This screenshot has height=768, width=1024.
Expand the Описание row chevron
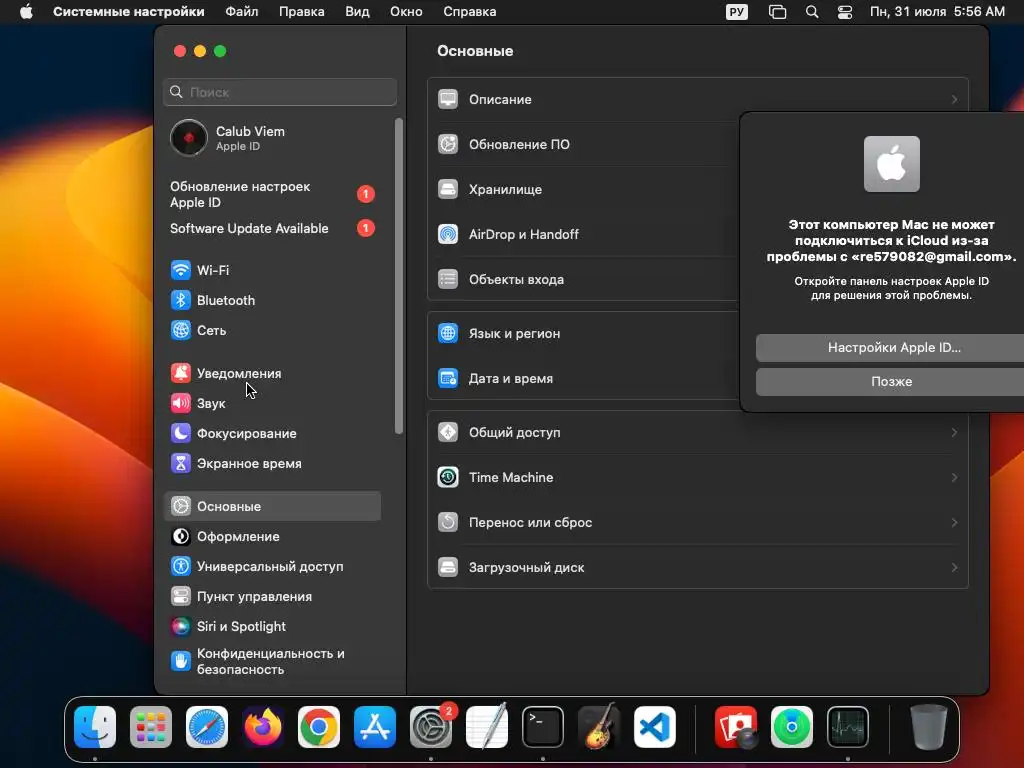click(954, 100)
